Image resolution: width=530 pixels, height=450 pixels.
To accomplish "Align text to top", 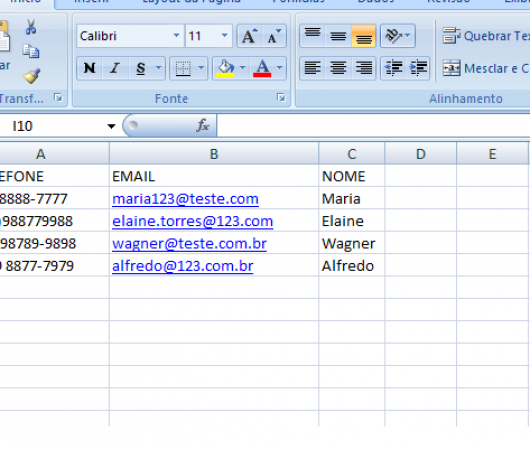I will [x=312, y=35].
